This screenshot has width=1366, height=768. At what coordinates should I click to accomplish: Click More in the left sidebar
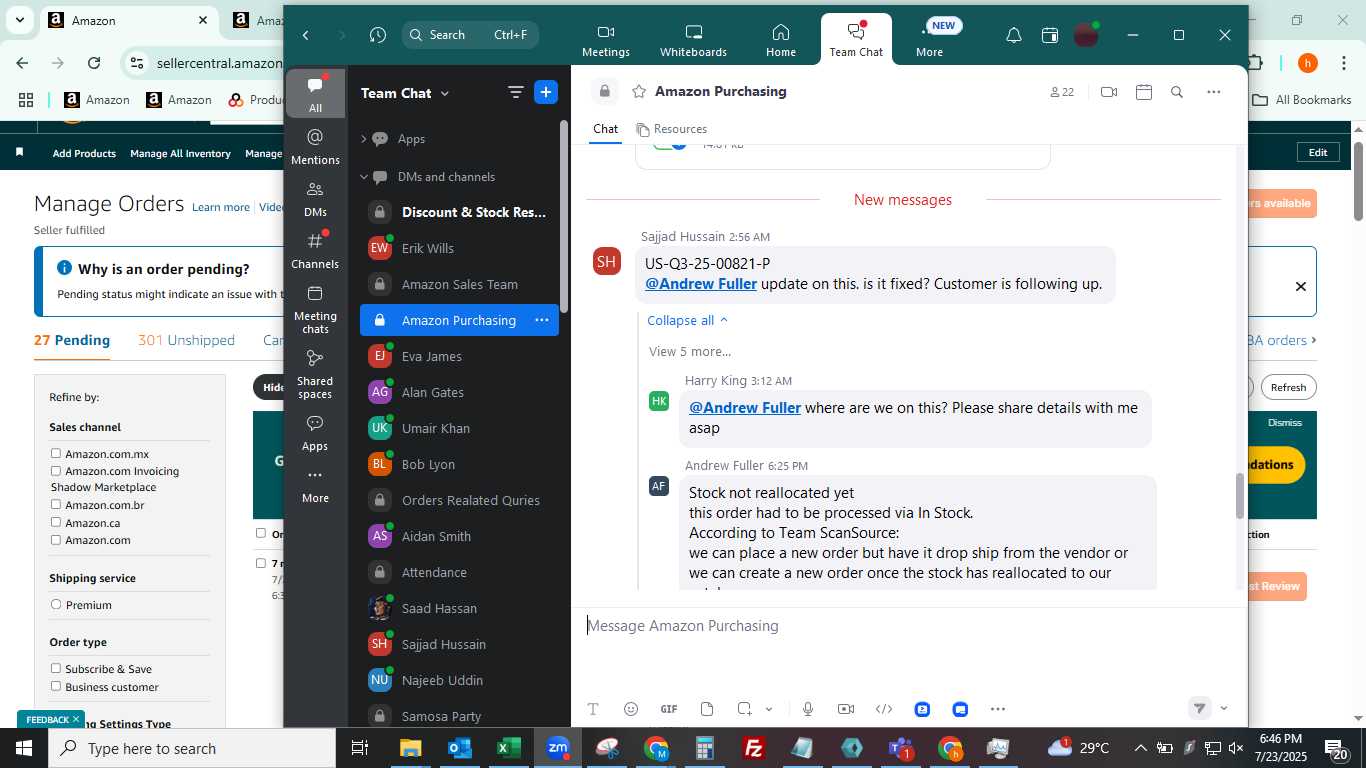(315, 485)
